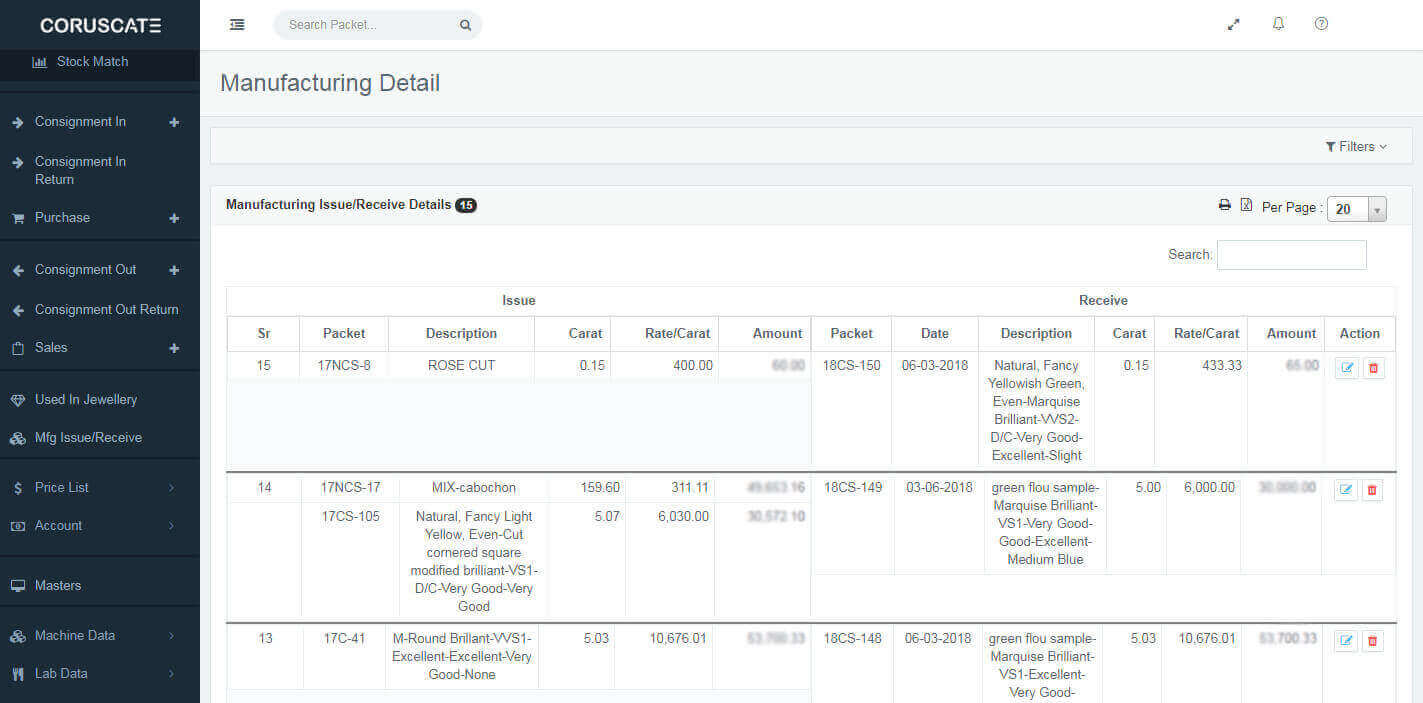The width and height of the screenshot is (1423, 703).
Task: Toggle the sidebar collapse hamburger icon
Action: click(x=237, y=25)
